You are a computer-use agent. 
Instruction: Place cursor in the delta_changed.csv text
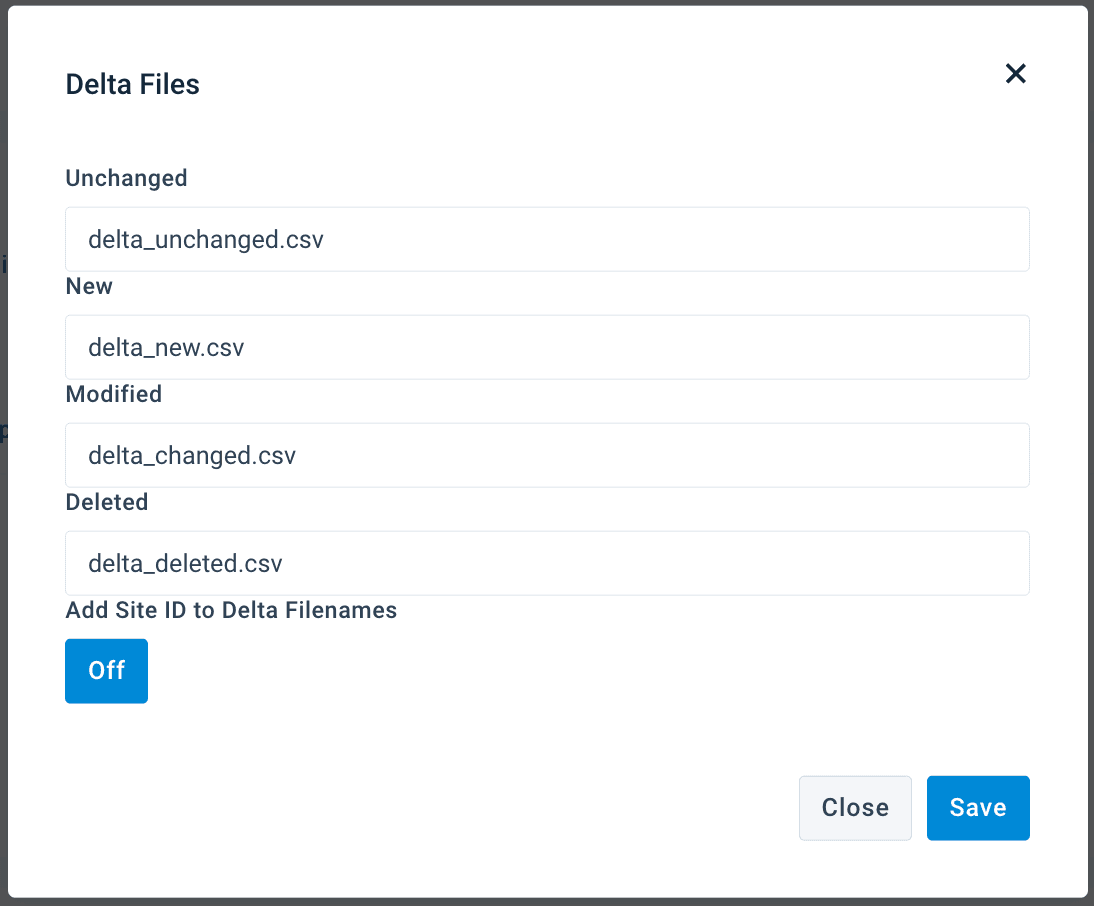(x=192, y=456)
